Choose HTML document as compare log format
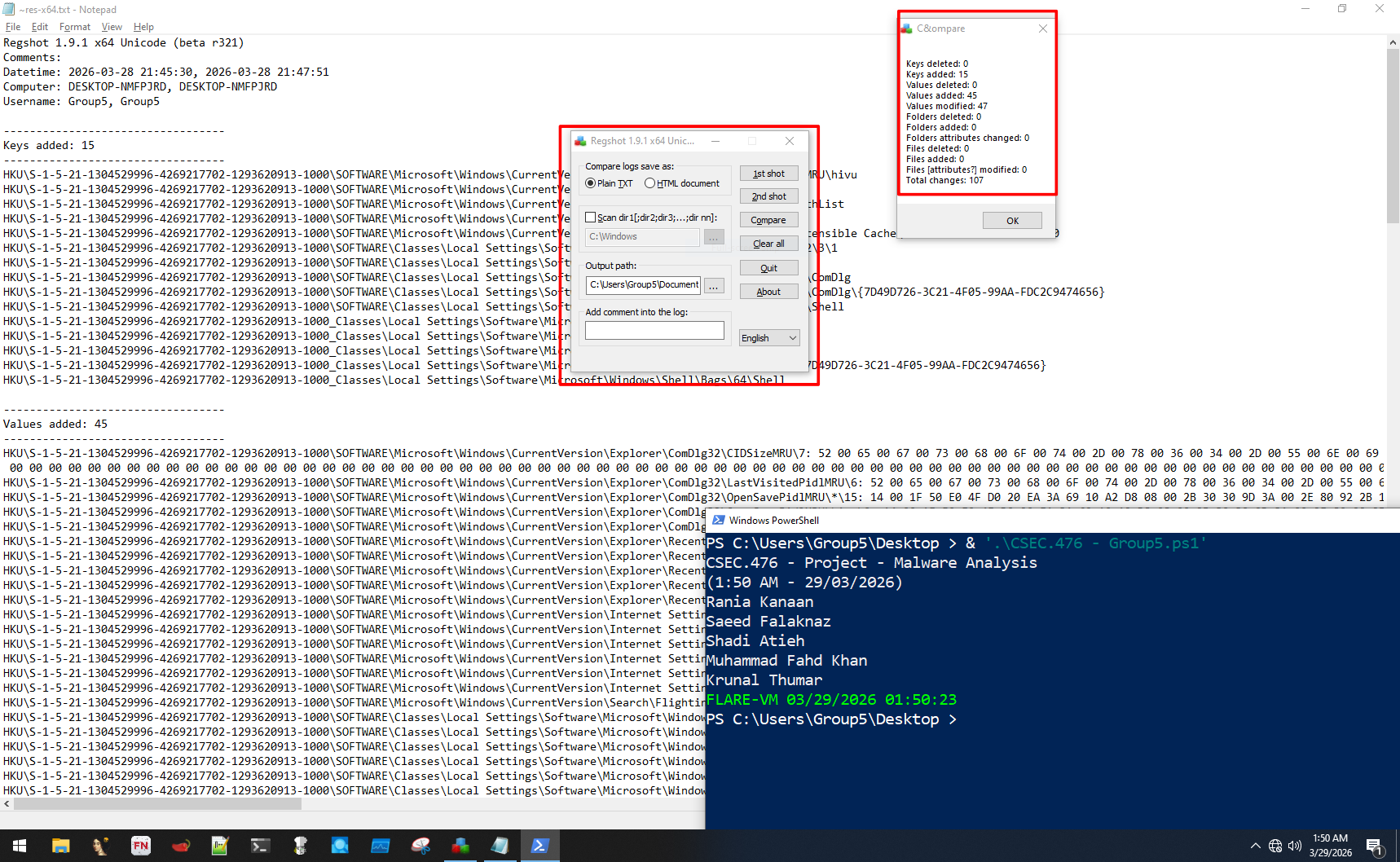The width and height of the screenshot is (1400, 862). (x=650, y=183)
